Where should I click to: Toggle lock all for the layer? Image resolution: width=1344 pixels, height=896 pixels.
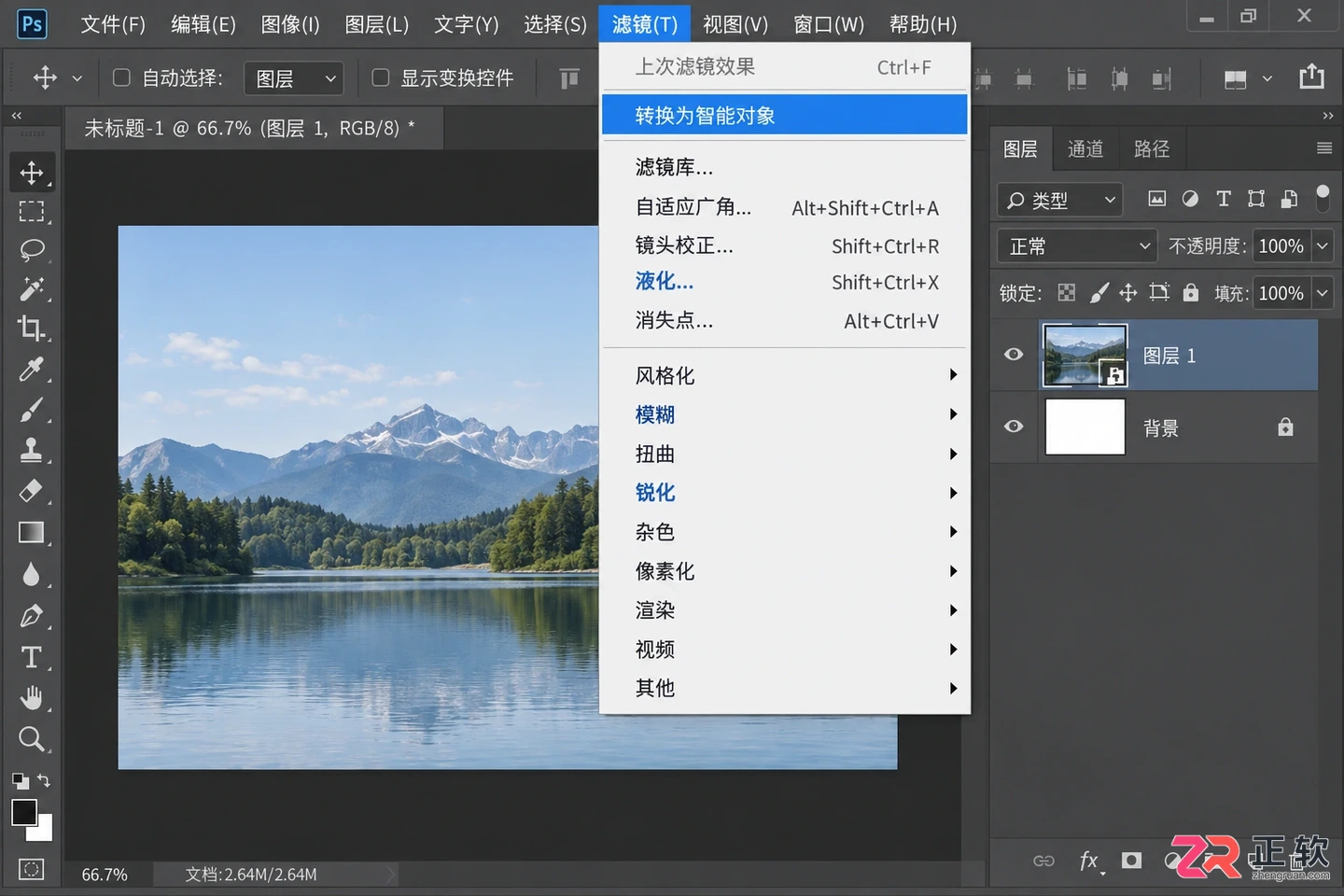pos(1191,293)
